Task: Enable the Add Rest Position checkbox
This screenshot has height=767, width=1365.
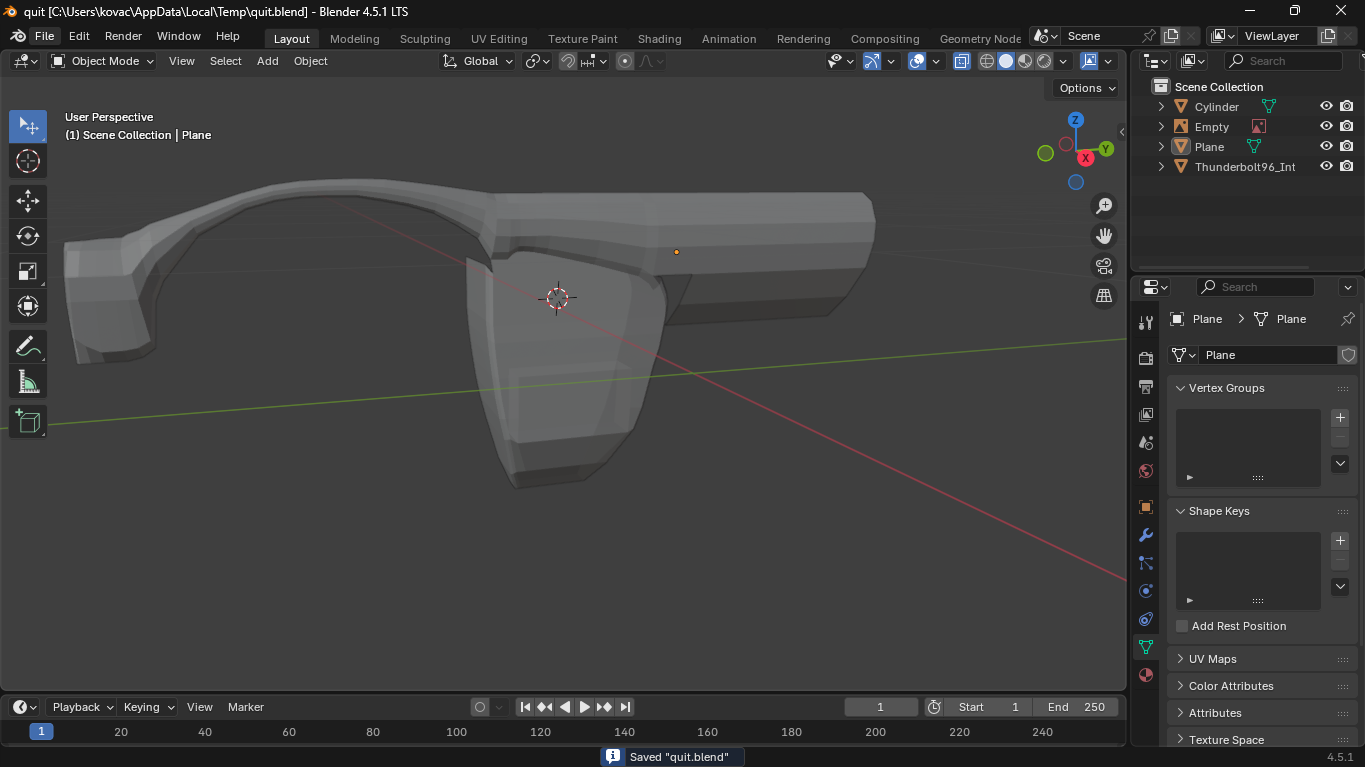Action: point(1182,626)
